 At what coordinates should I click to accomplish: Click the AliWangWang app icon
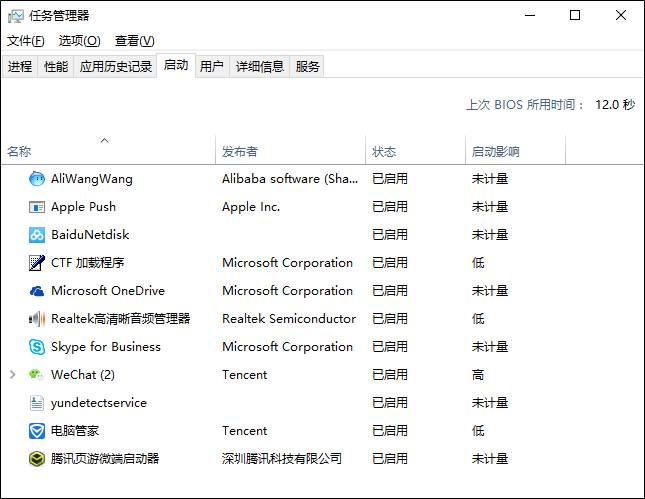point(37,179)
